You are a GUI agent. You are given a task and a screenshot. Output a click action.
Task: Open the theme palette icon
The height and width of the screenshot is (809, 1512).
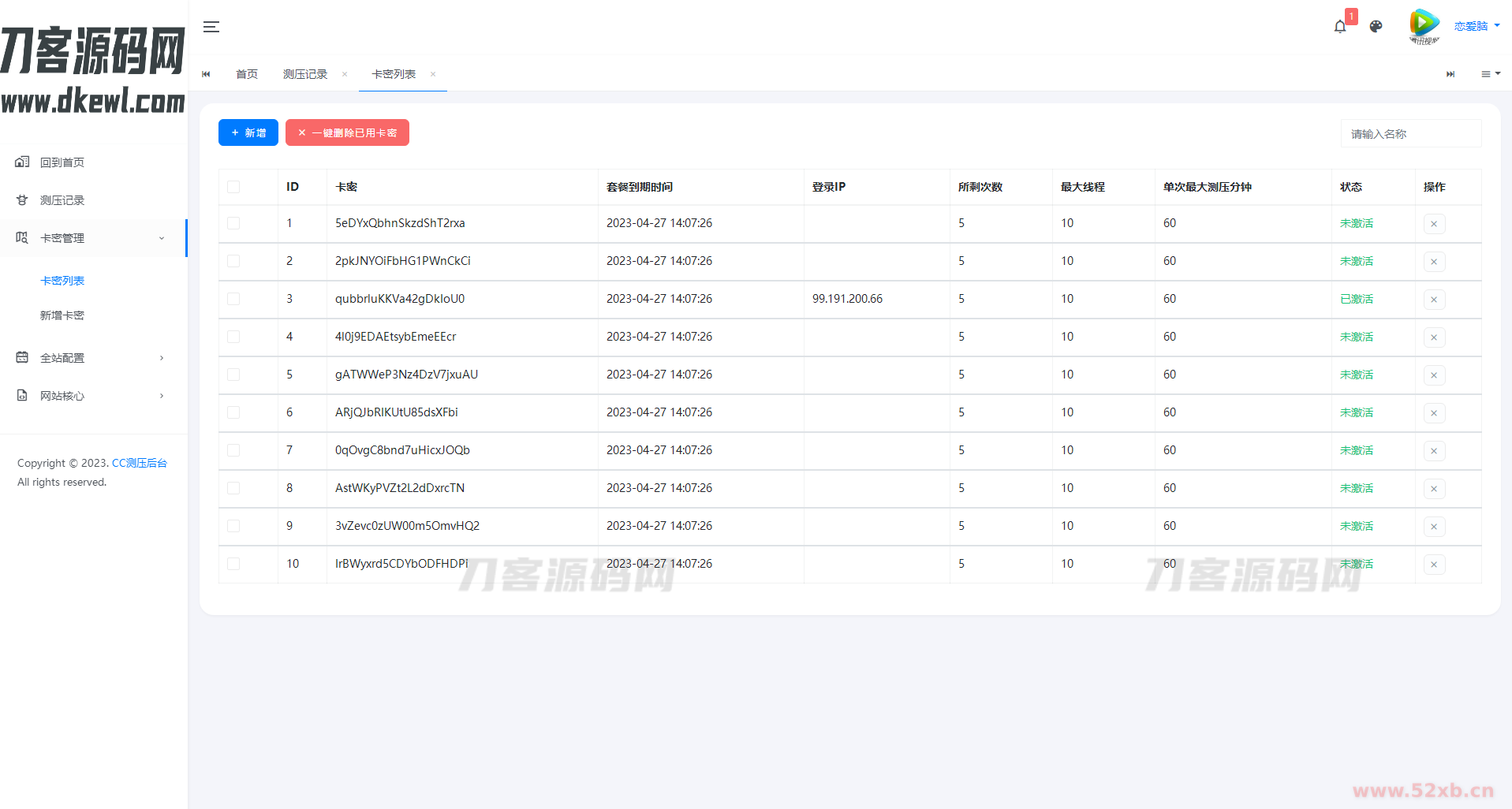[1376, 27]
